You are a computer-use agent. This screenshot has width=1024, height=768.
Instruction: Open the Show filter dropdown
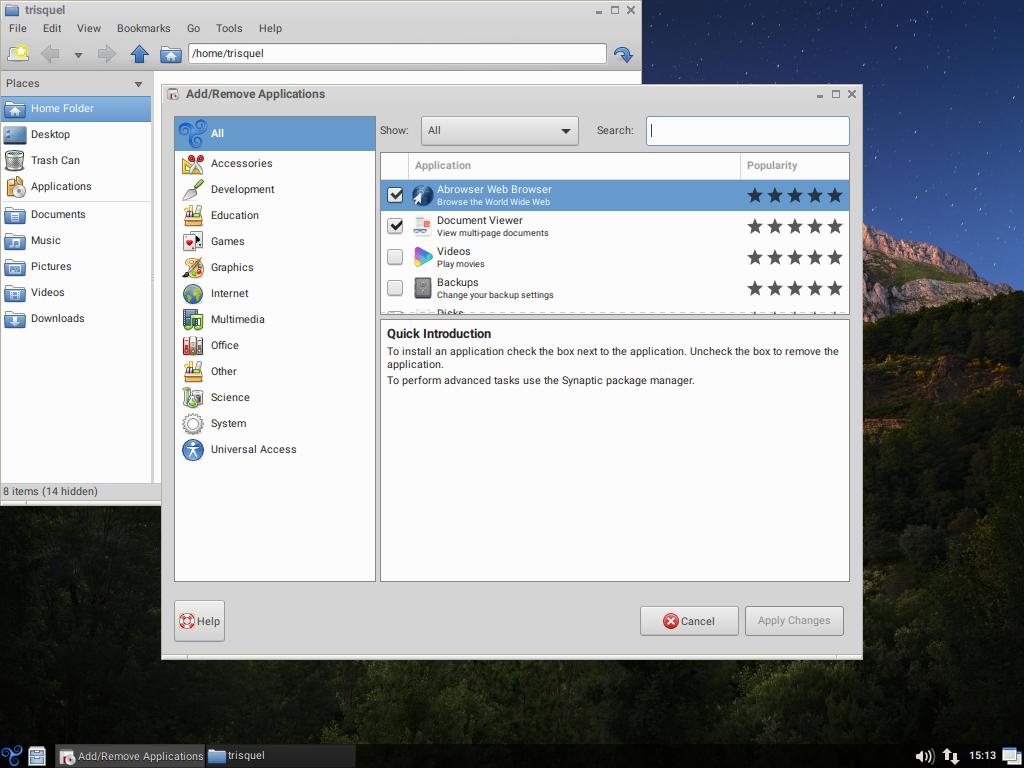(x=500, y=131)
